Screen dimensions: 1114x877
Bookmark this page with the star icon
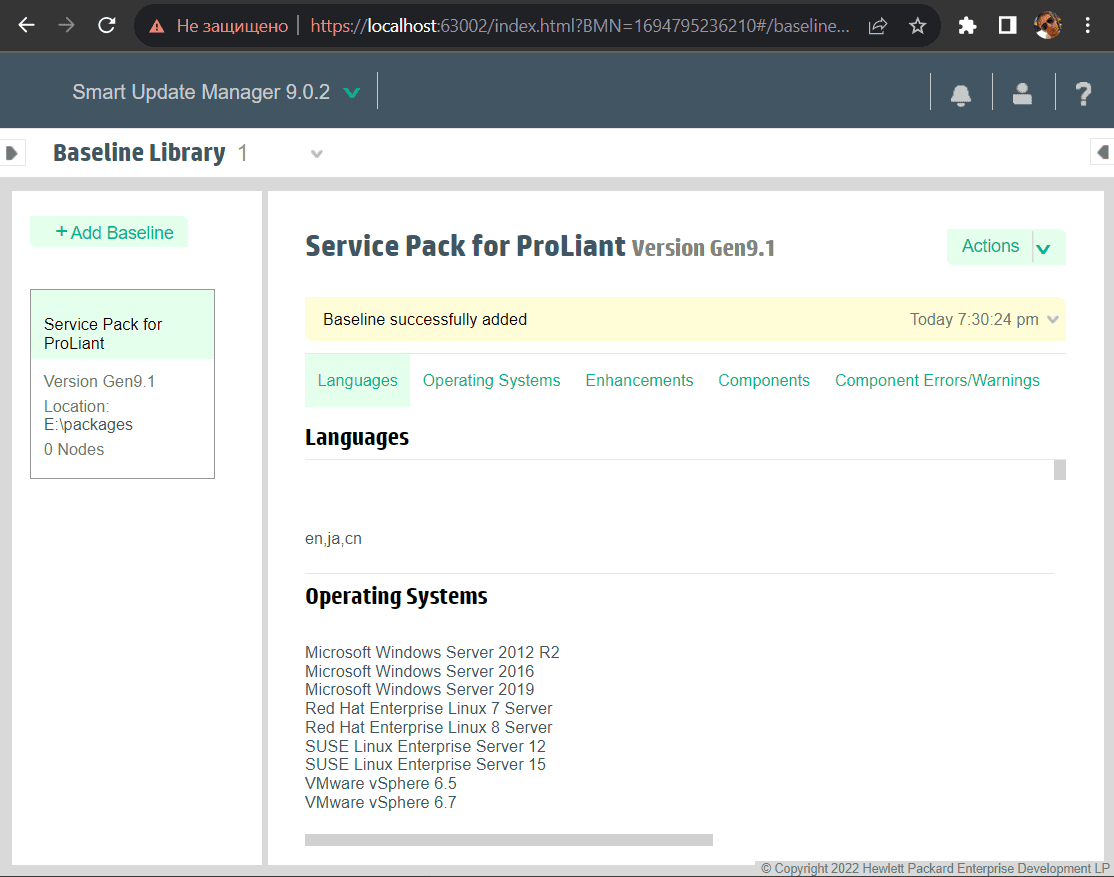pyautogui.click(x=917, y=26)
